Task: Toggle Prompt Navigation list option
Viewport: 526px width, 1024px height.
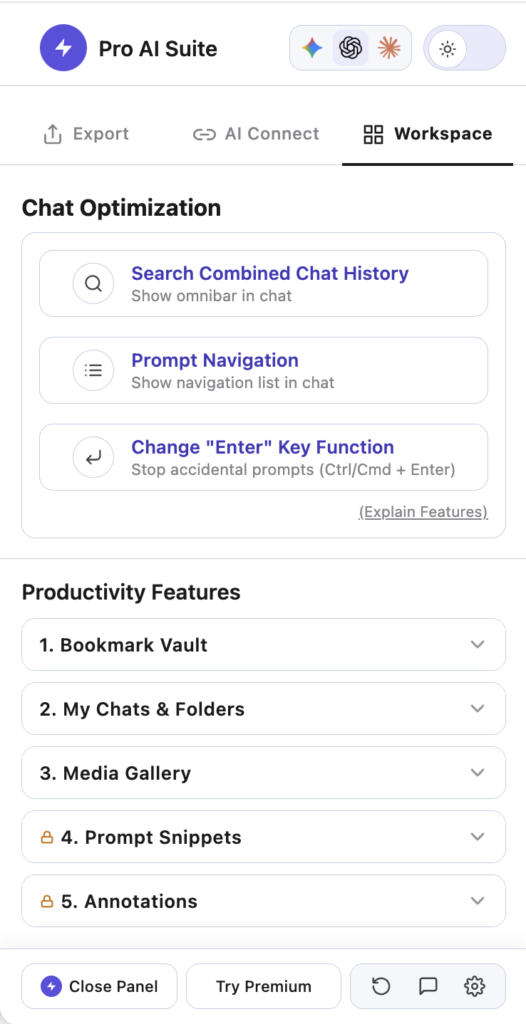Action: pos(263,370)
